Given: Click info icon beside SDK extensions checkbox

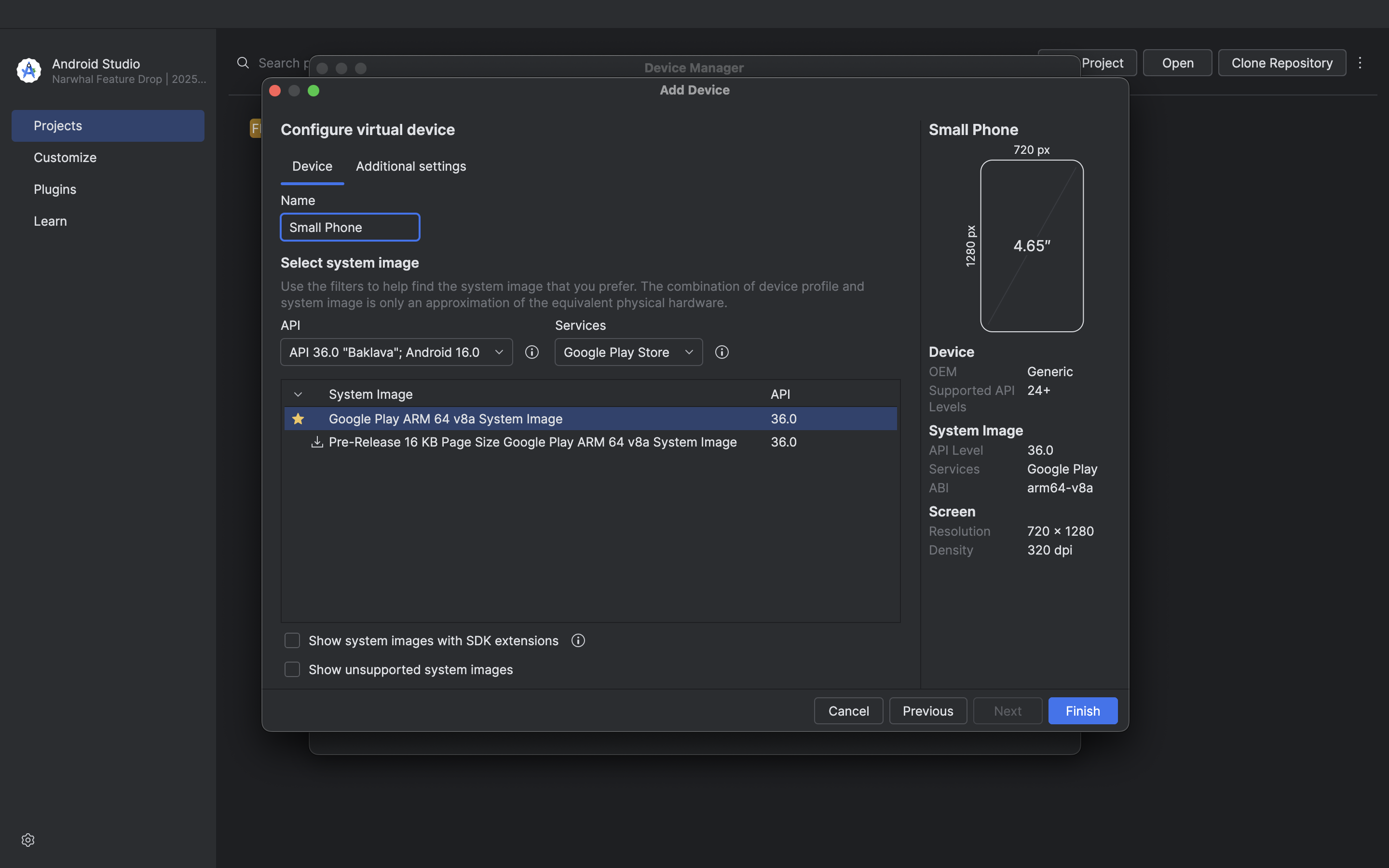Looking at the screenshot, I should pyautogui.click(x=578, y=640).
